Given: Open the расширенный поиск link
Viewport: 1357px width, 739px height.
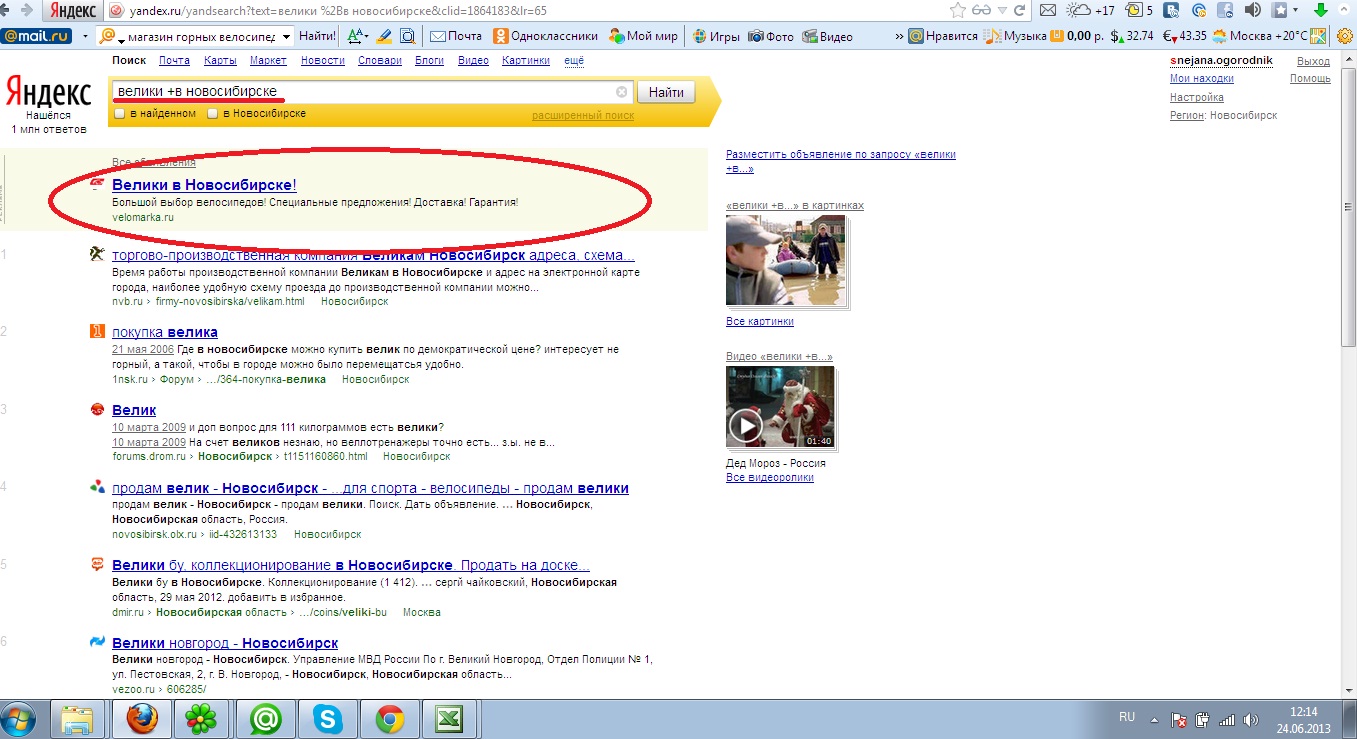Looking at the screenshot, I should (x=583, y=115).
